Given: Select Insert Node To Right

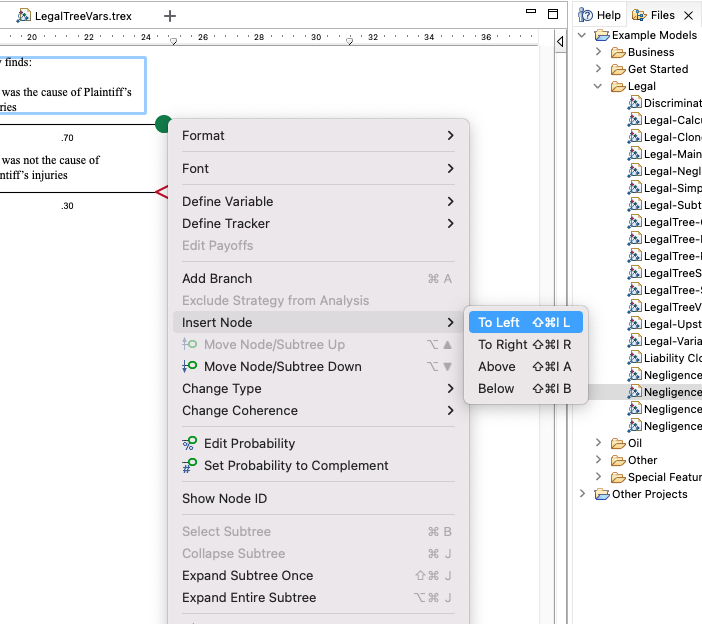Looking at the screenshot, I should click(x=526, y=344).
